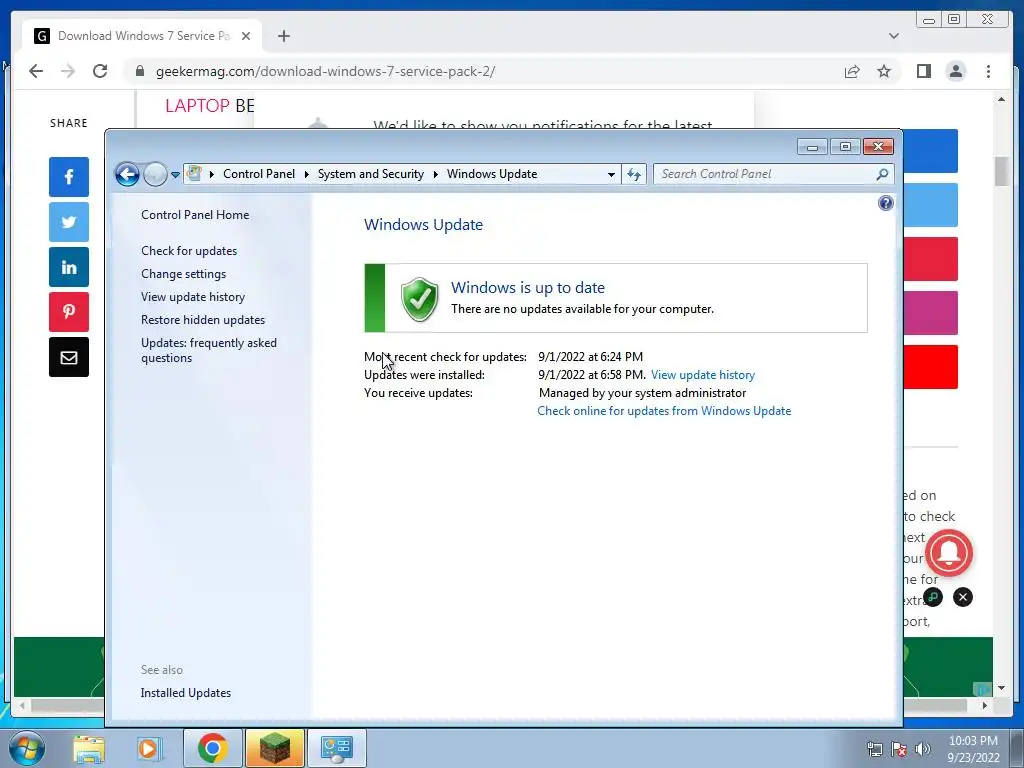This screenshot has width=1024, height=768.
Task: Click the Control Panel forward arrow button
Action: [155, 174]
